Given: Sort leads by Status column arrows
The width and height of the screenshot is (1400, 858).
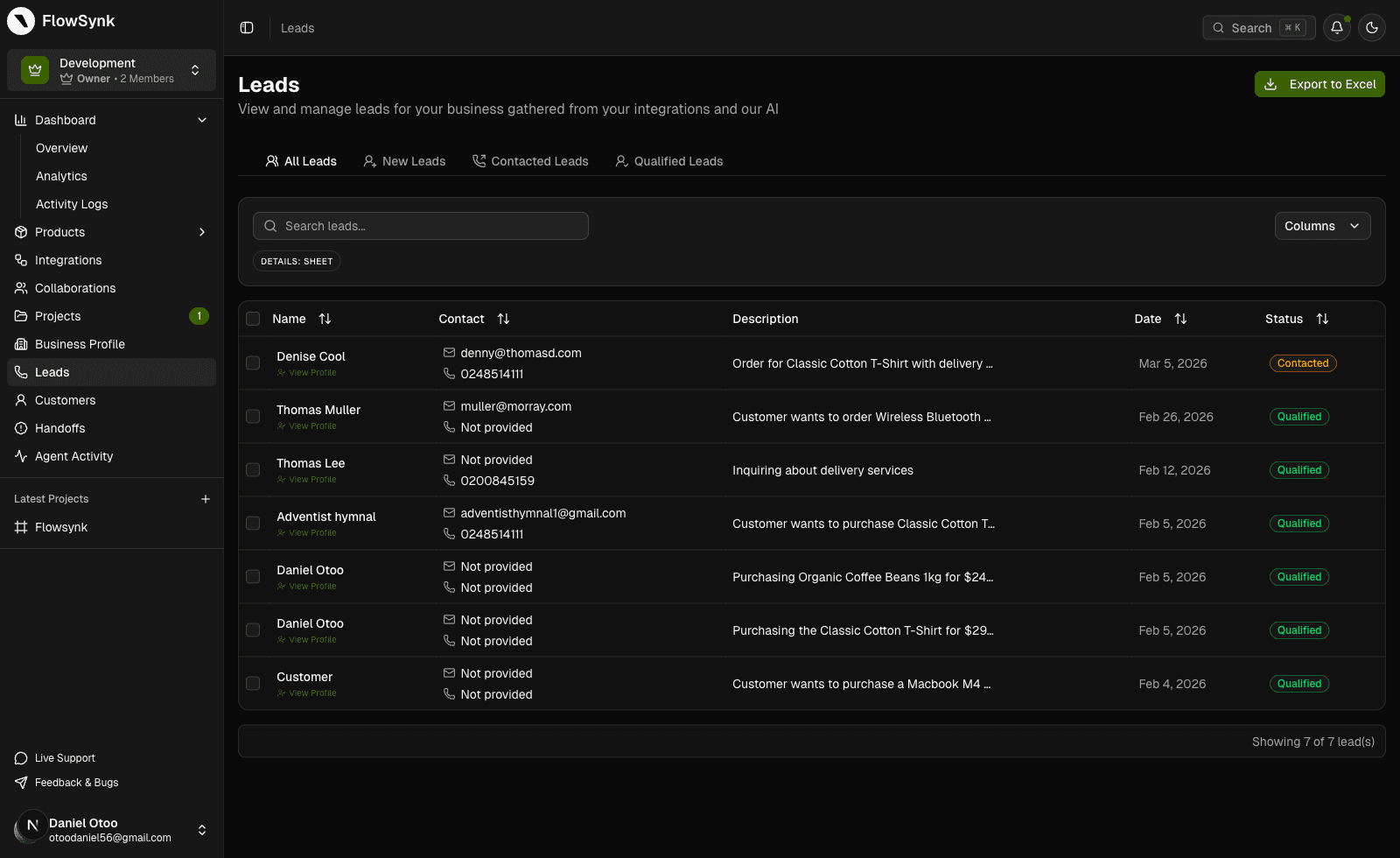Looking at the screenshot, I should coord(1322,319).
